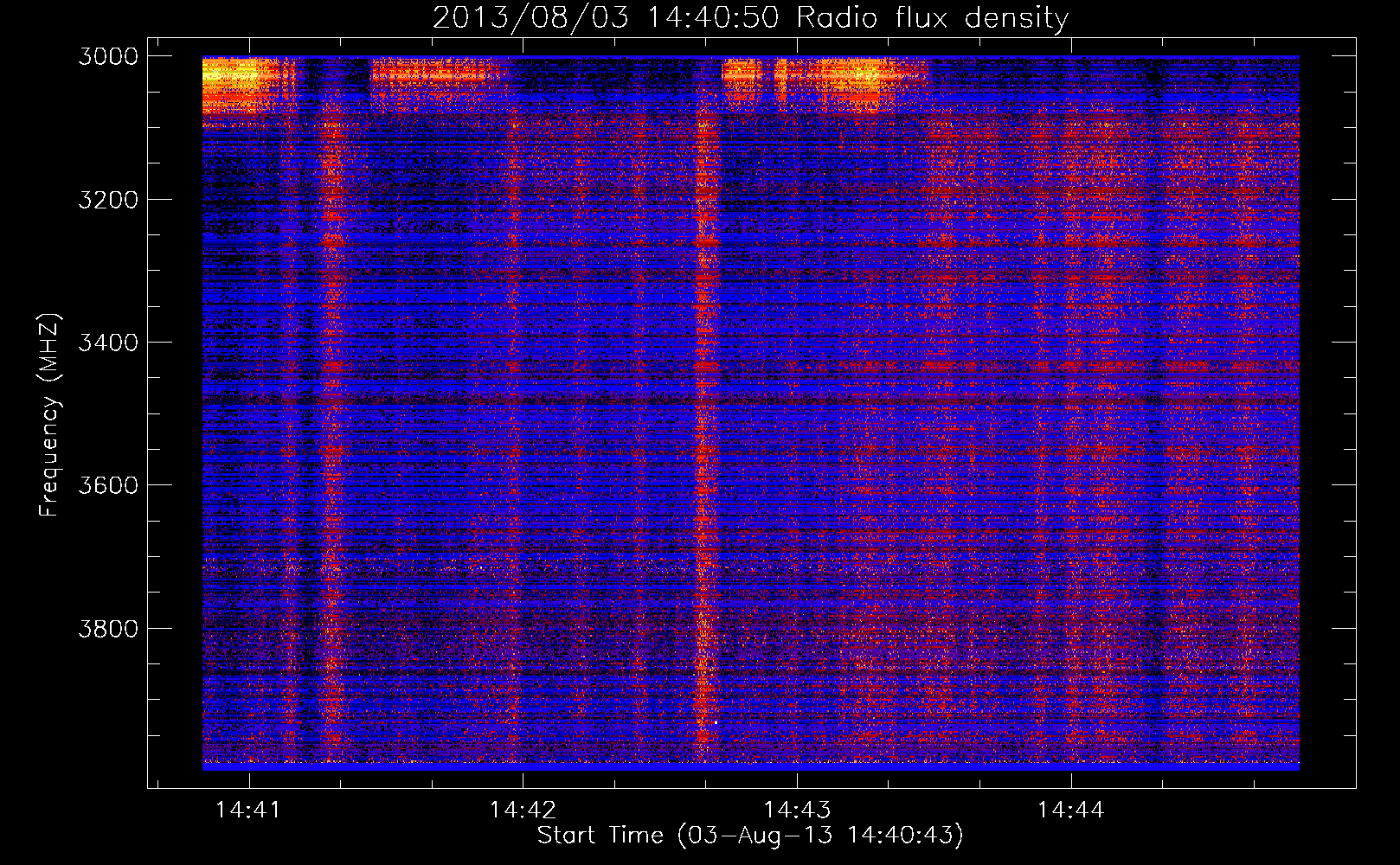Click the 14:42 time axis label
1400x865 pixels.
coord(523,811)
